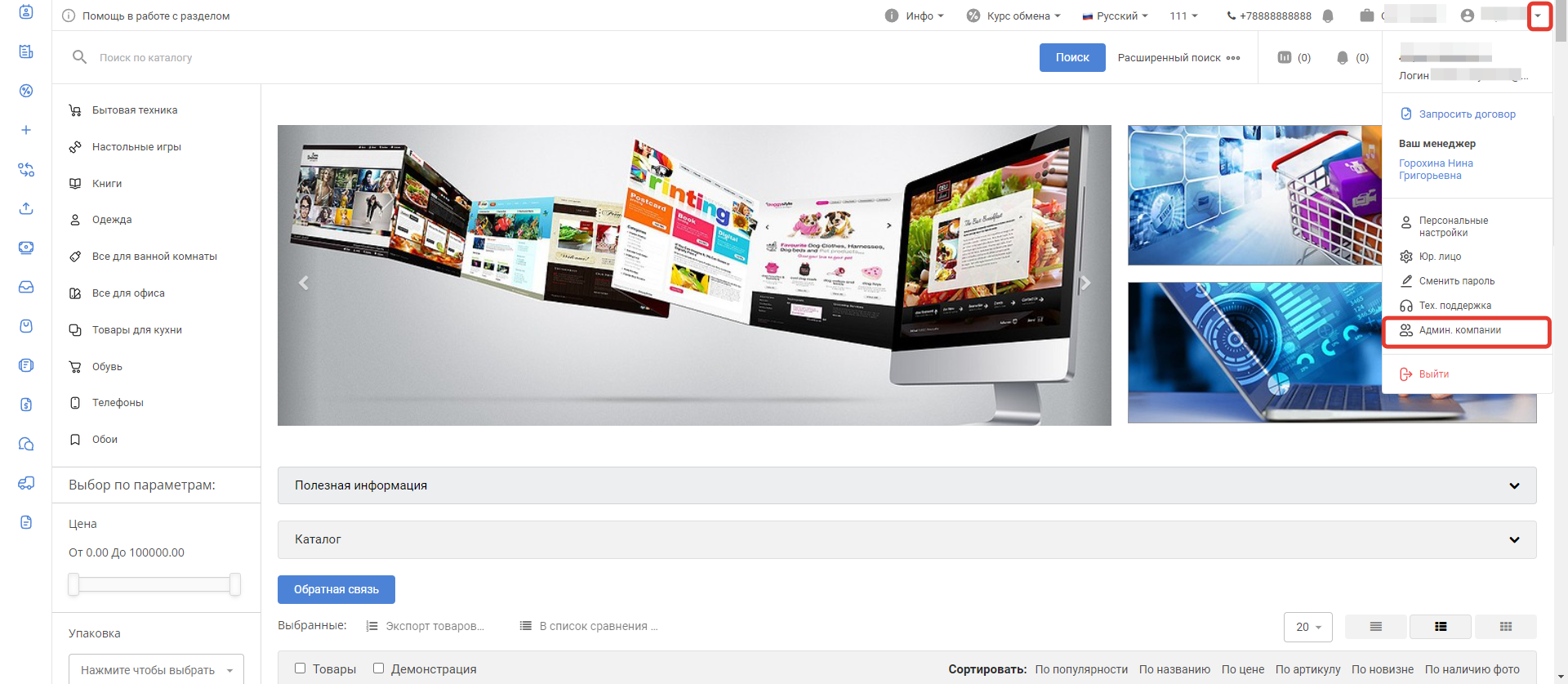Switch to the grid tile view icon
Viewport: 1568px width, 684px height.
[1505, 627]
